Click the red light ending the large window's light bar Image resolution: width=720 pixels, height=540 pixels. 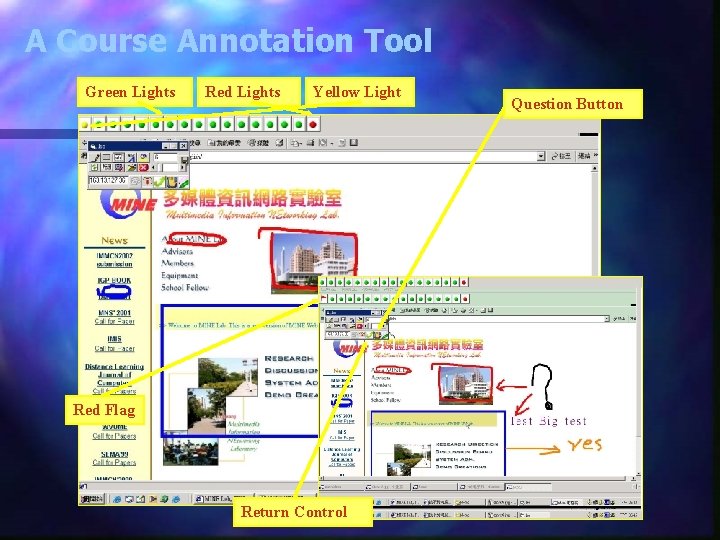(x=313, y=124)
